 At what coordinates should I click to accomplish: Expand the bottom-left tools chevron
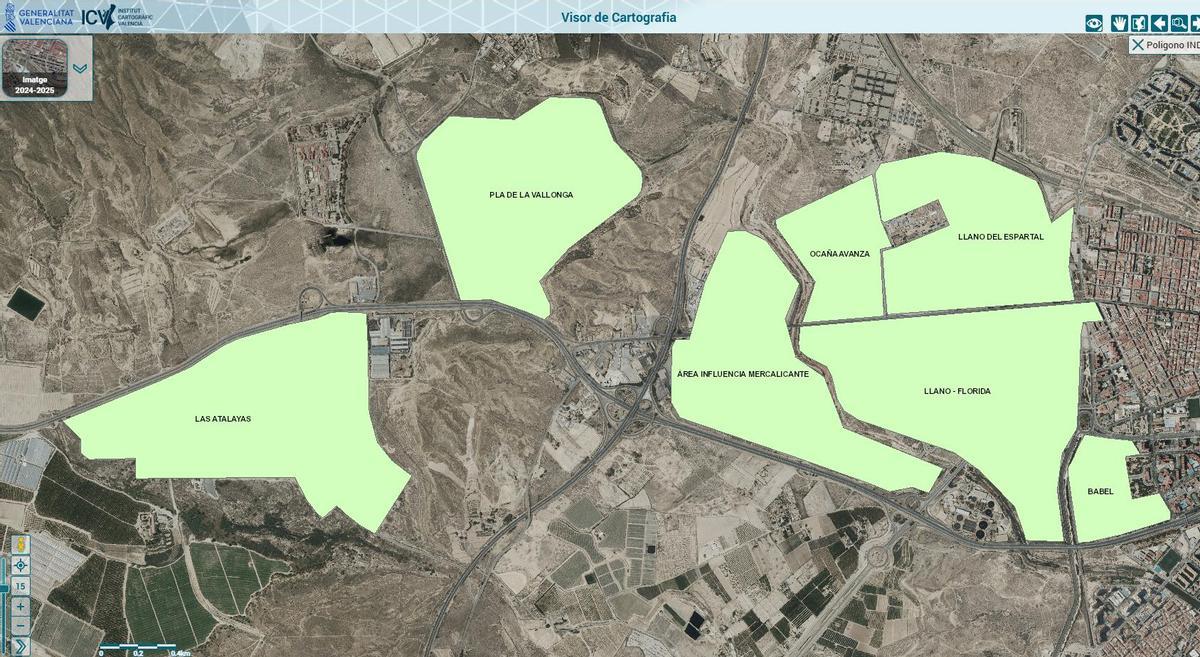(20, 646)
